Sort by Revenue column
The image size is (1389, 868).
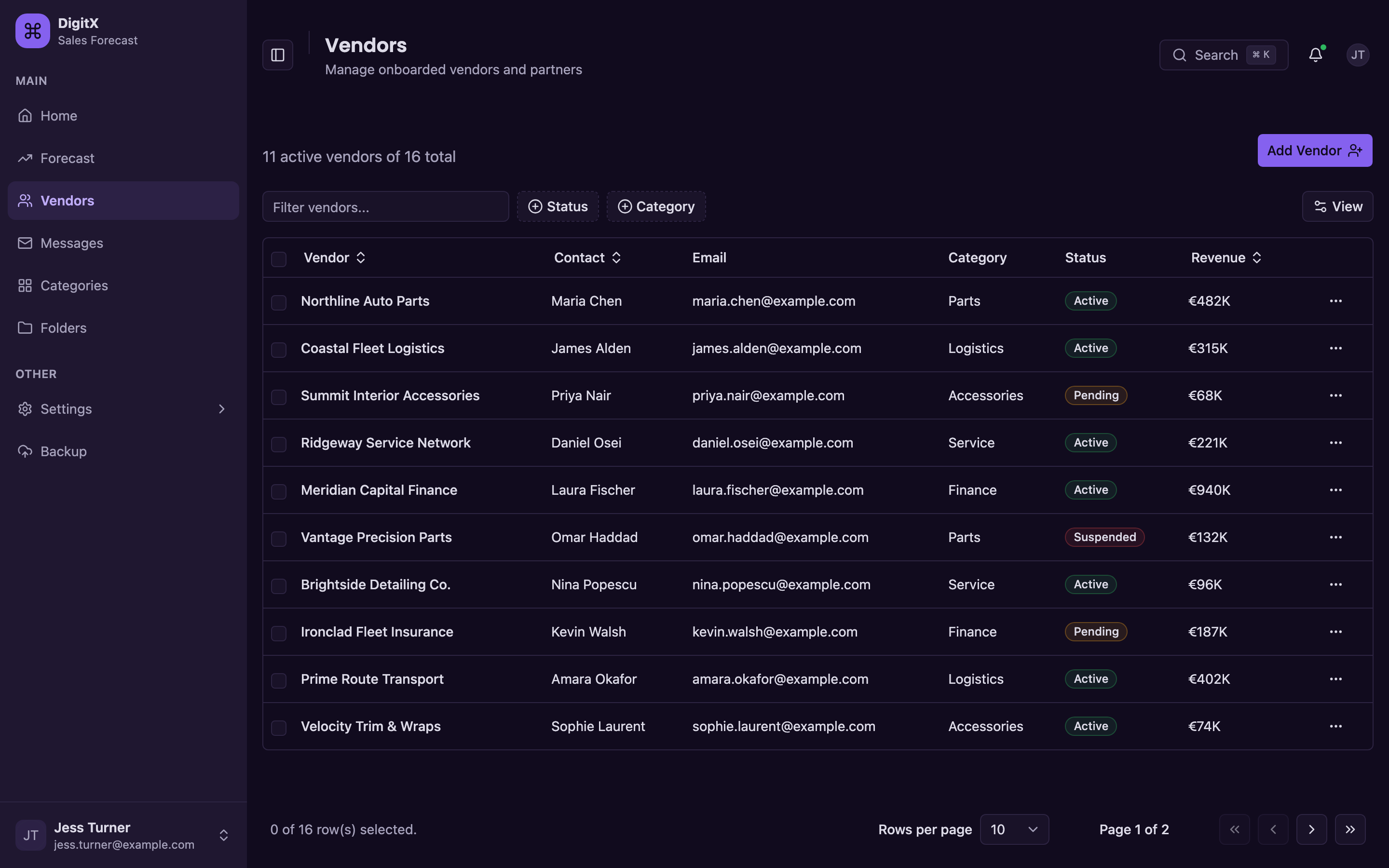pos(1226,258)
